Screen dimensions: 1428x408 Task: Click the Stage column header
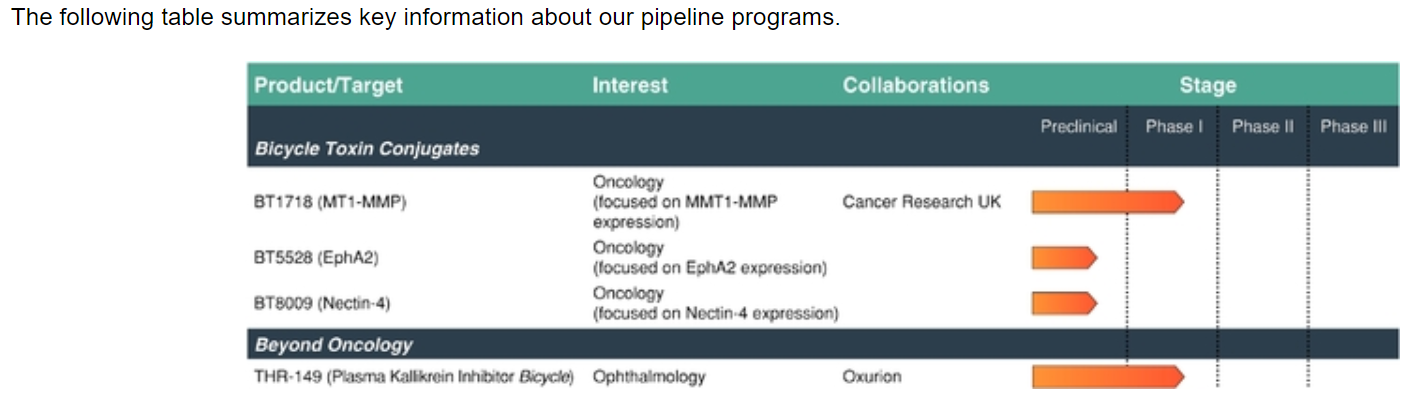coord(1207,85)
